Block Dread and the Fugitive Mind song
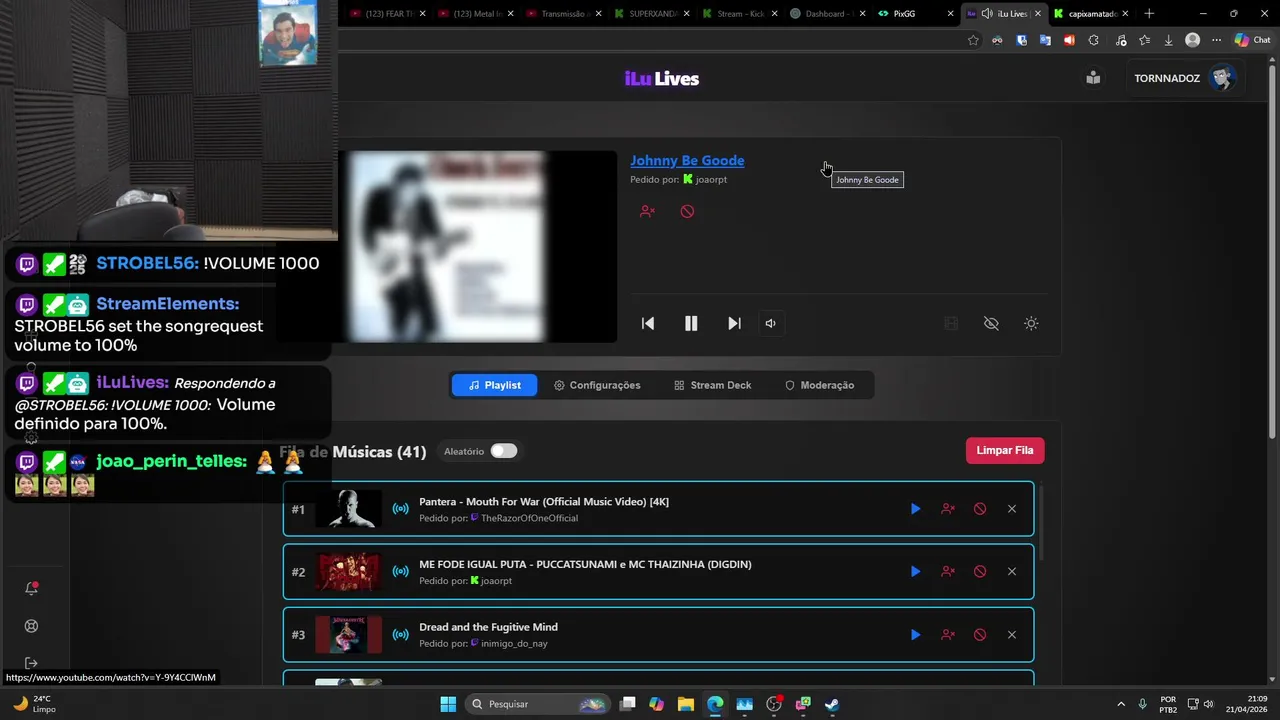The height and width of the screenshot is (720, 1280). point(980,635)
